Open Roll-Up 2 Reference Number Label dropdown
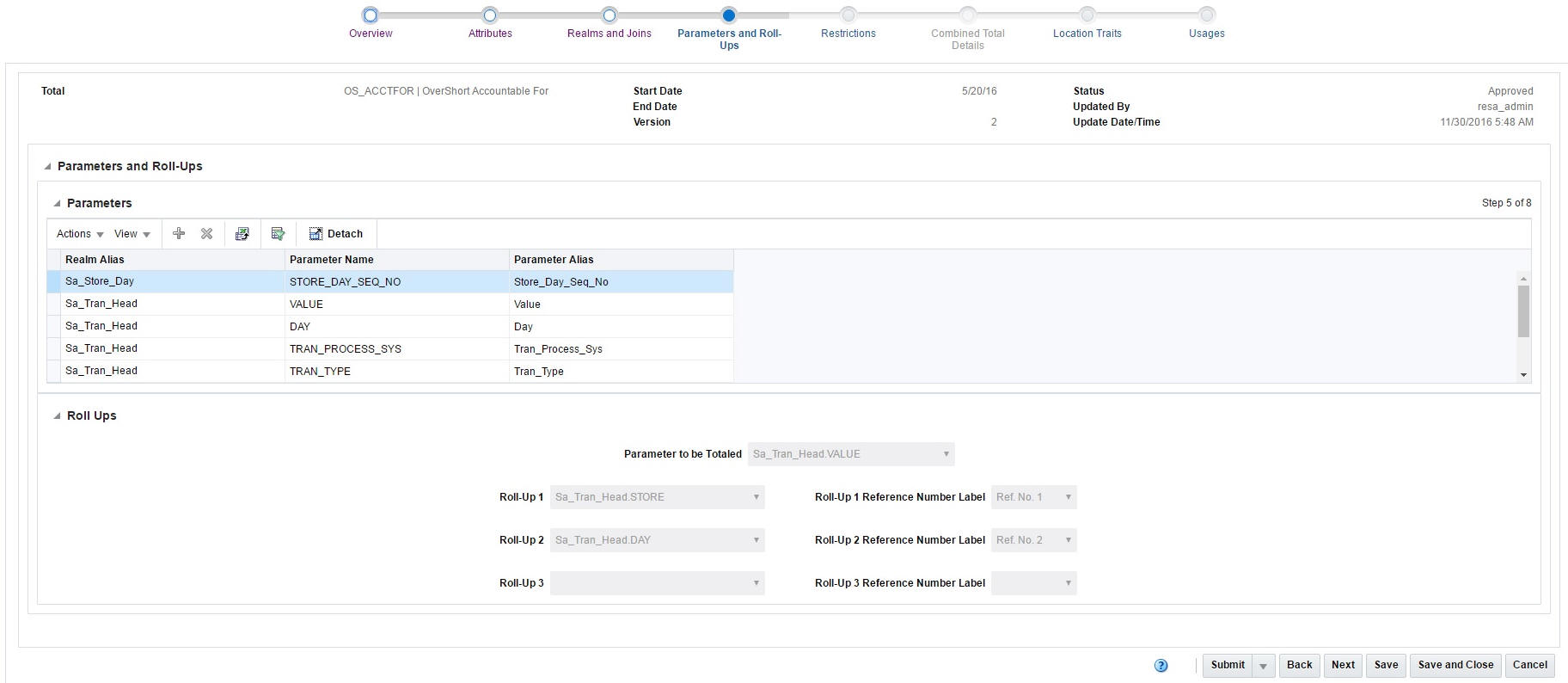This screenshot has width=1568, height=683. point(1034,540)
